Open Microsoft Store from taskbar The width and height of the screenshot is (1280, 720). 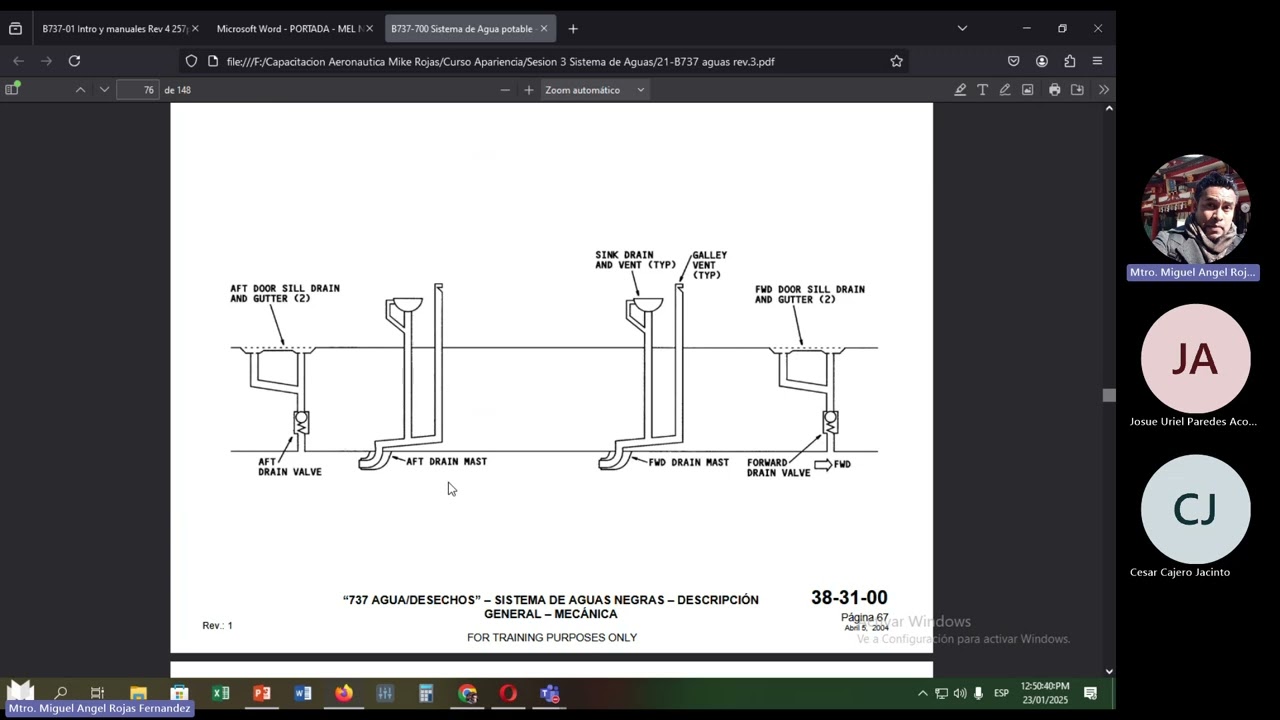coord(179,693)
